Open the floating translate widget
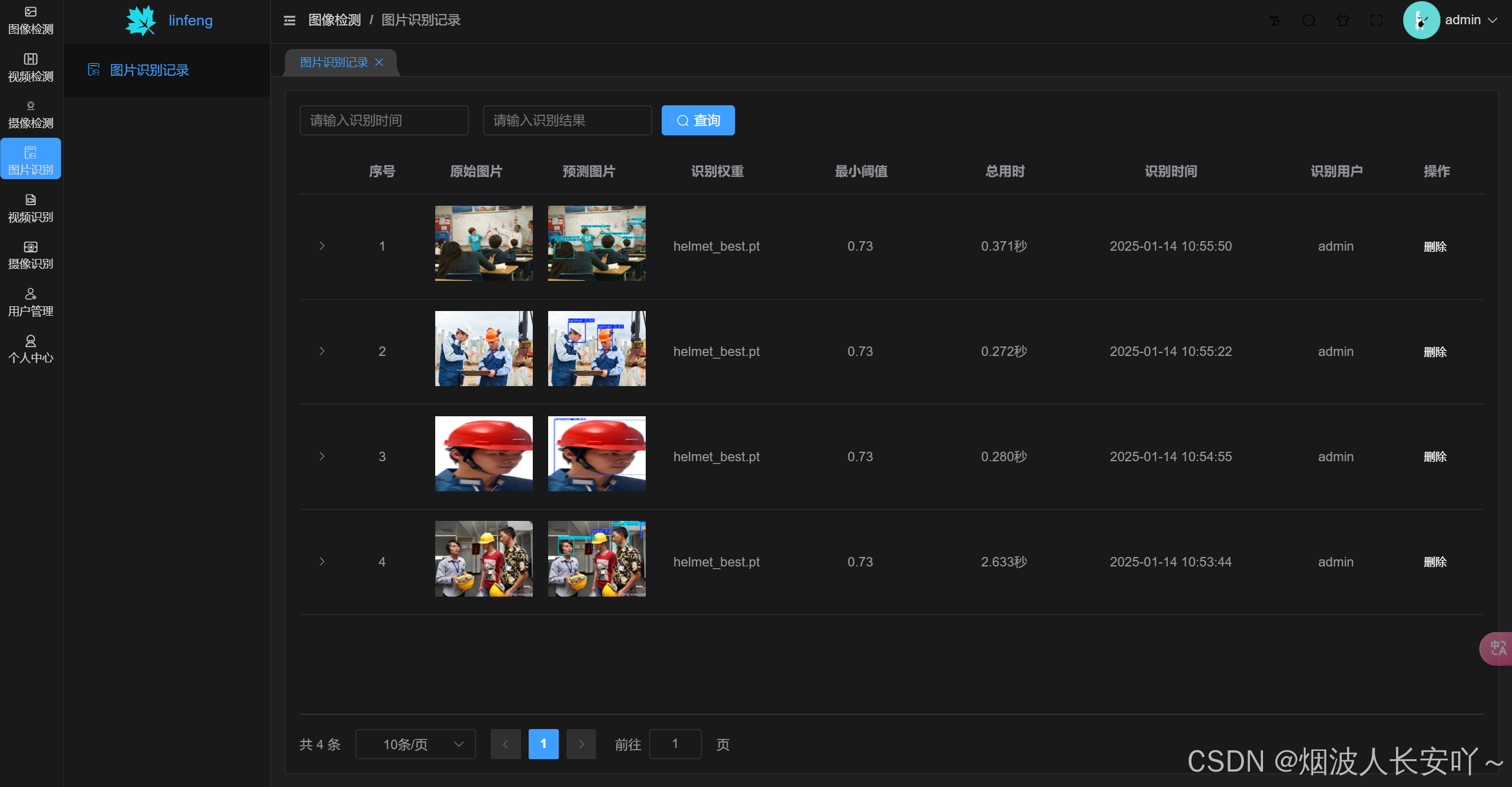Viewport: 1512px width, 787px height. coord(1497,649)
